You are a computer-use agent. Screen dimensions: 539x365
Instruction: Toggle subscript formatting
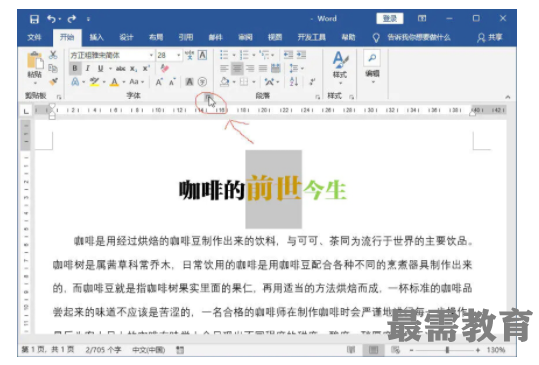click(x=133, y=68)
